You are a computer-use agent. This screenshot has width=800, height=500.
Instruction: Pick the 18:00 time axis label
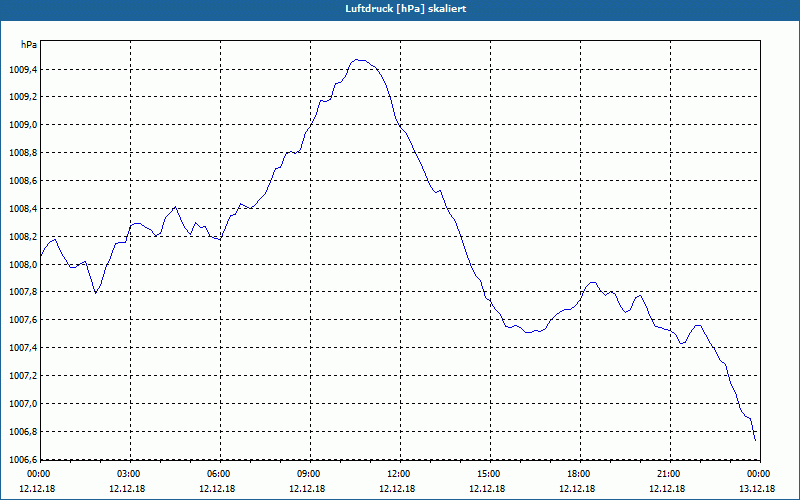tap(578, 474)
